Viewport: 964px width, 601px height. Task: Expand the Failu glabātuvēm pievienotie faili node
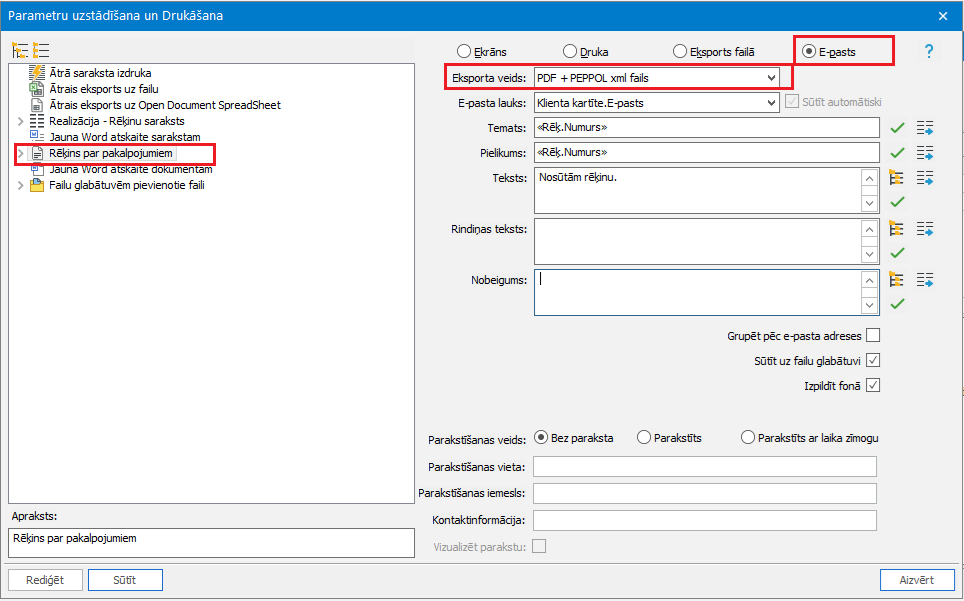click(21, 185)
